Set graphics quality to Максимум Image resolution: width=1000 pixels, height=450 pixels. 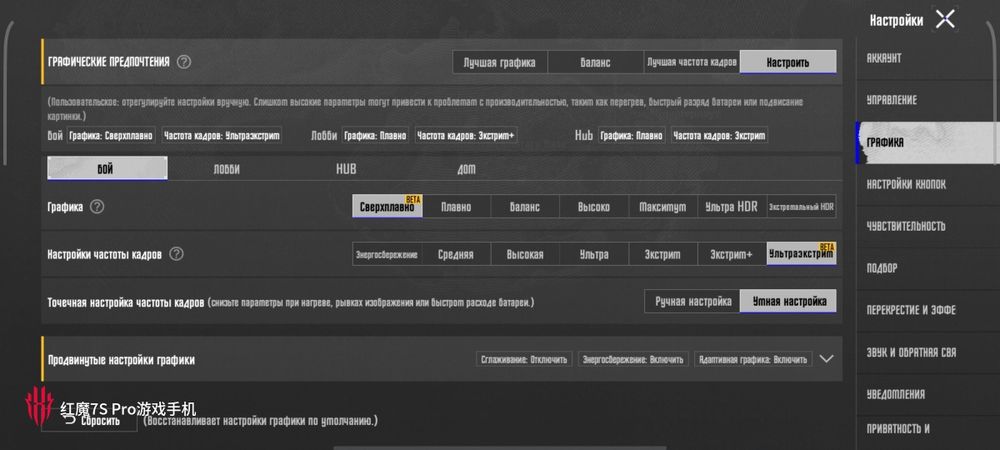coord(663,207)
